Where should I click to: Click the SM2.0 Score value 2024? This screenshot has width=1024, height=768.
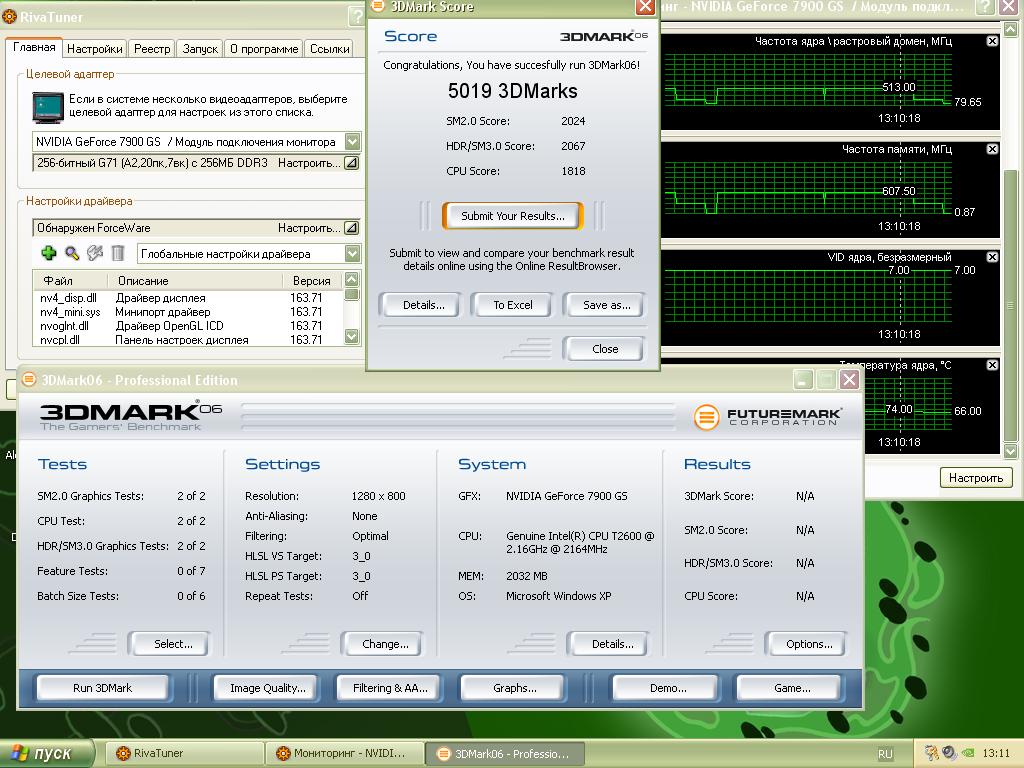tap(573, 121)
